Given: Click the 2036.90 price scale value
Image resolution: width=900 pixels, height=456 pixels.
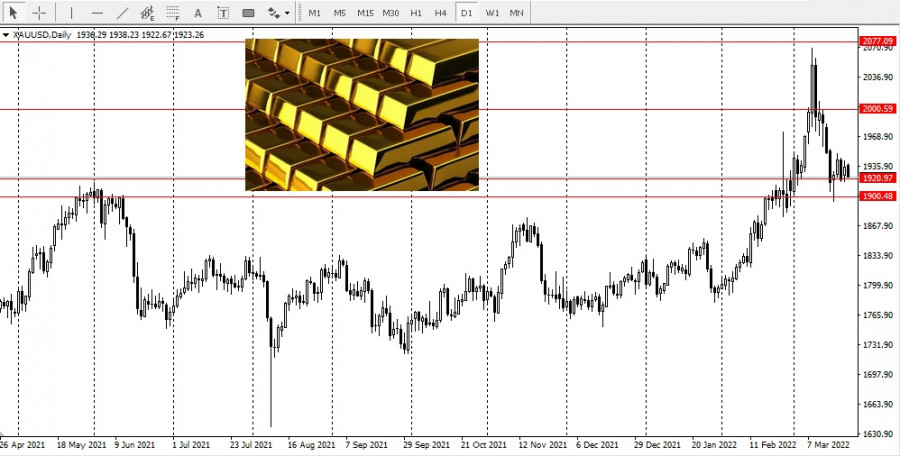Looking at the screenshot, I should click(x=878, y=77).
